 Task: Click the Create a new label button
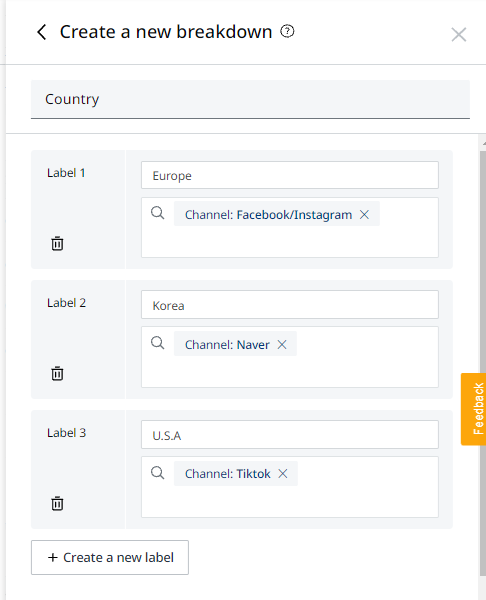coord(110,558)
